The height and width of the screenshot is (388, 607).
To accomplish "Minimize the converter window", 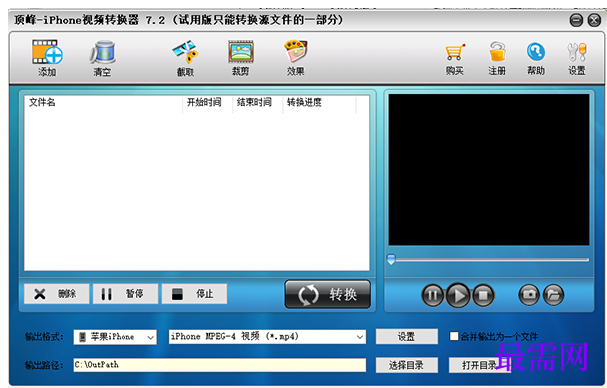I will [x=576, y=20].
